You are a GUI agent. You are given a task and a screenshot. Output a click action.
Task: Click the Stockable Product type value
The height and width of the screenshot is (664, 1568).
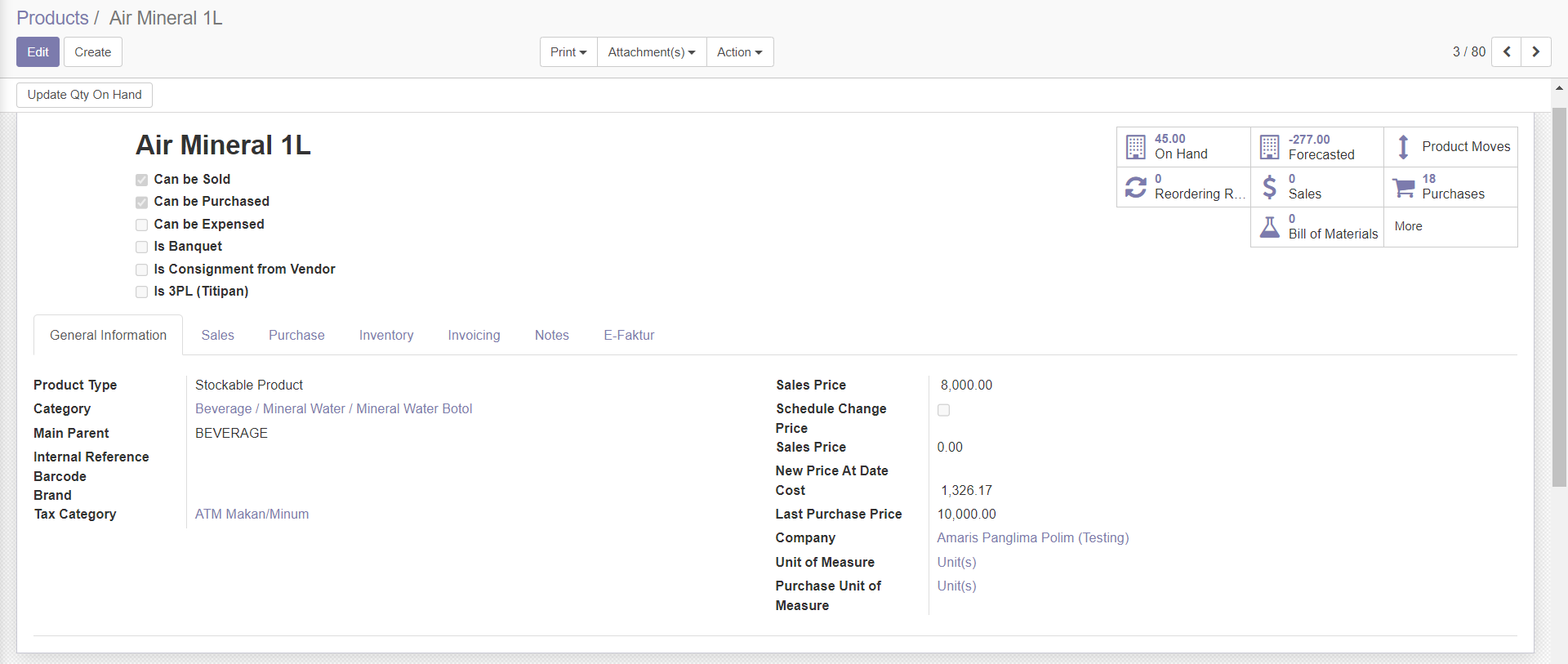tap(249, 385)
